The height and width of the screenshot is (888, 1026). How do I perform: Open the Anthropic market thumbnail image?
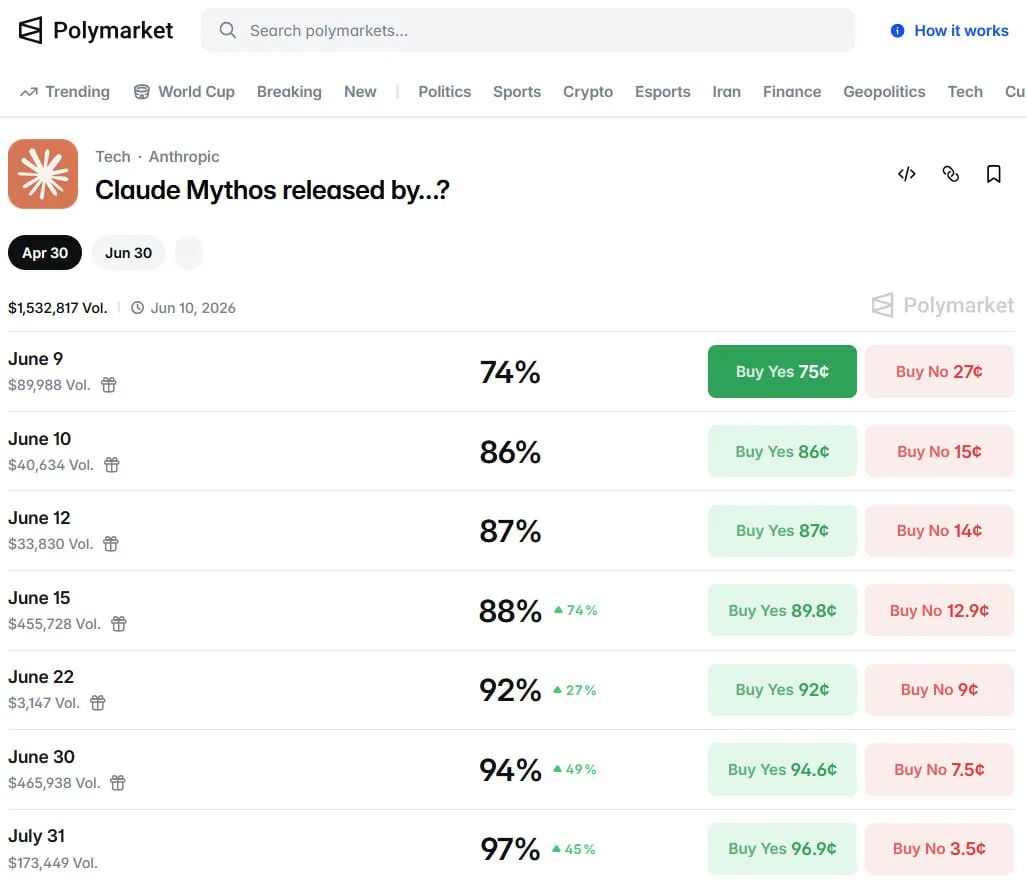(43, 174)
